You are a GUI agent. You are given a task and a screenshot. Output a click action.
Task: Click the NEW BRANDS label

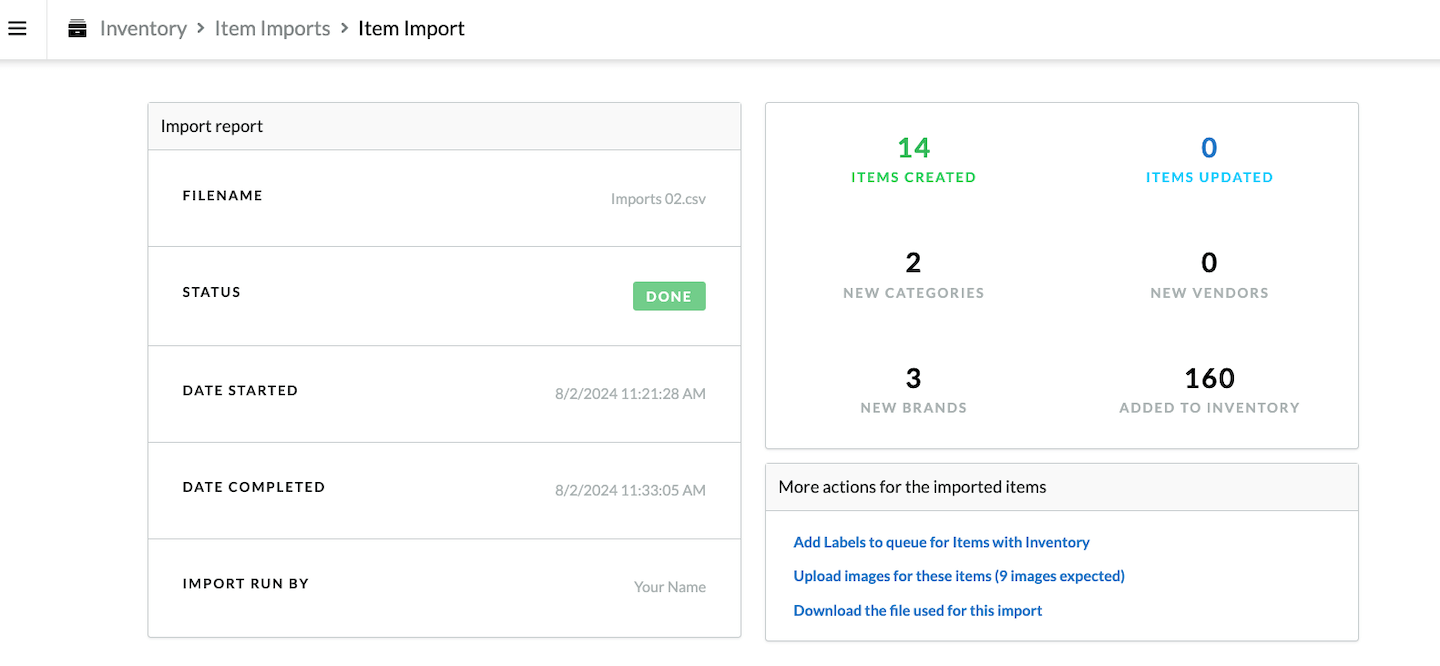pos(913,408)
